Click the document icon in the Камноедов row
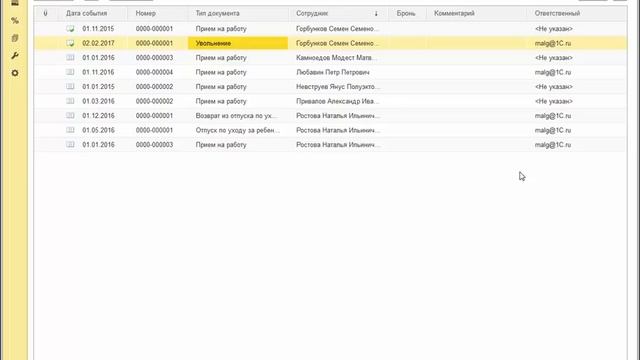This screenshot has height=360, width=640. coord(70,58)
